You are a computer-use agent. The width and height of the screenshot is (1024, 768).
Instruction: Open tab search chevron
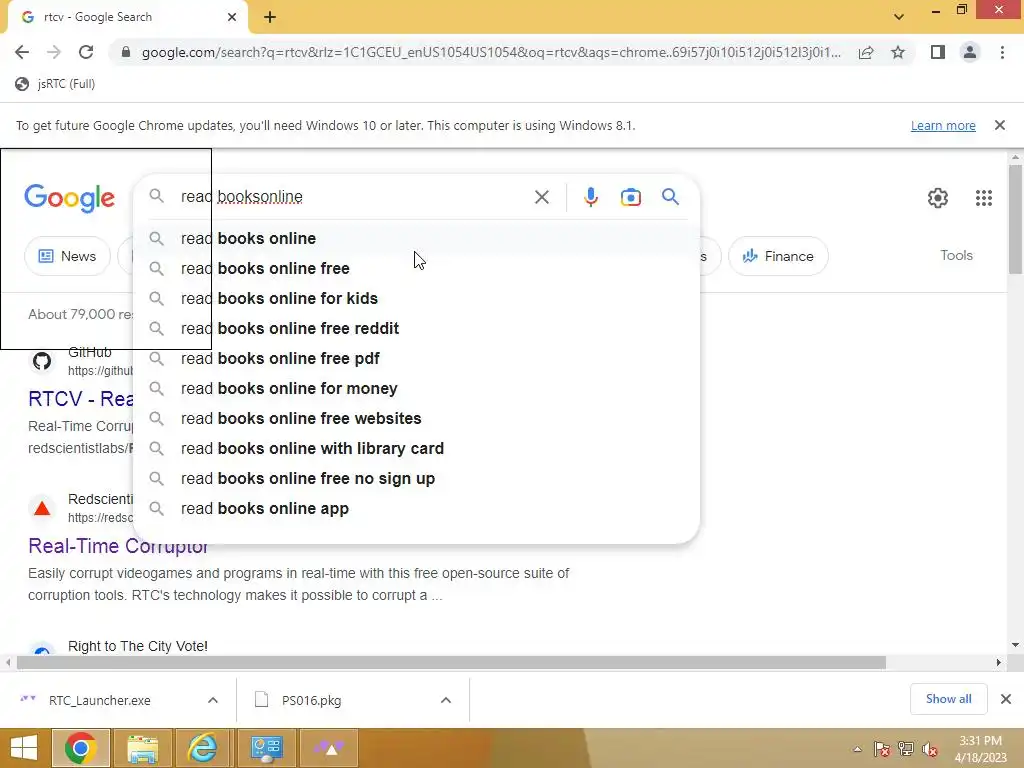tap(899, 17)
